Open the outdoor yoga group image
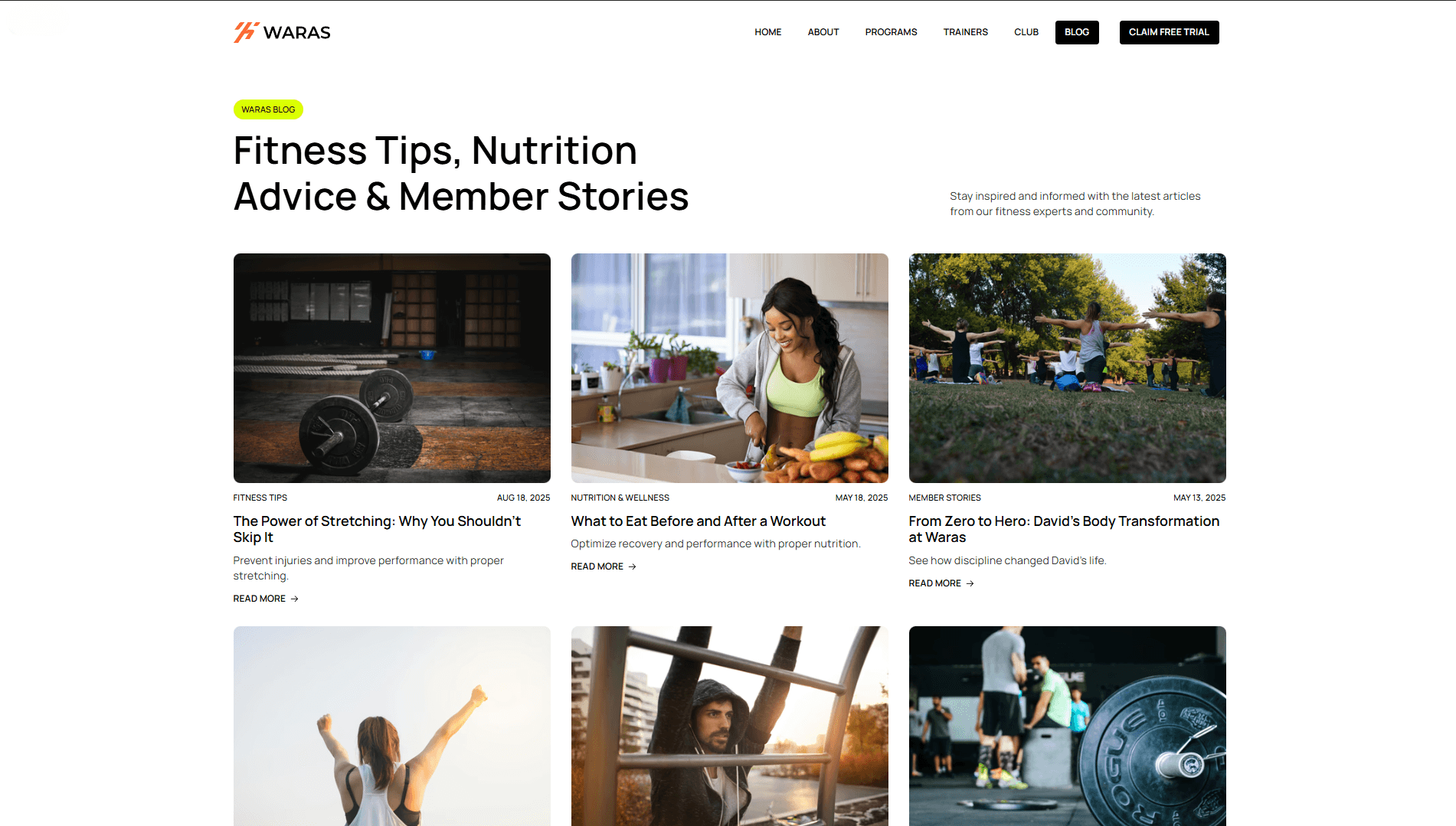Image resolution: width=1456 pixels, height=826 pixels. [x=1068, y=368]
